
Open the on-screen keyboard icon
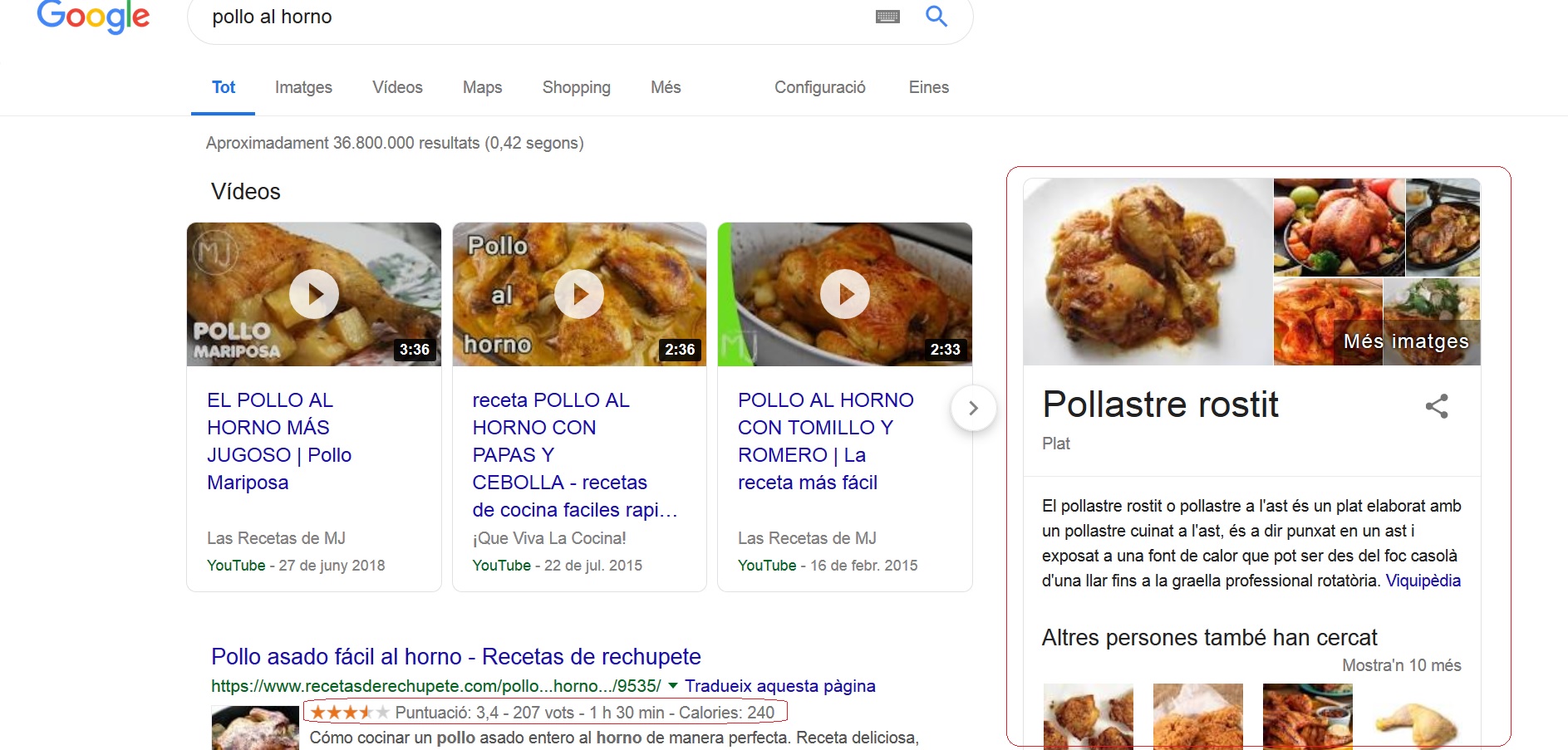[887, 17]
